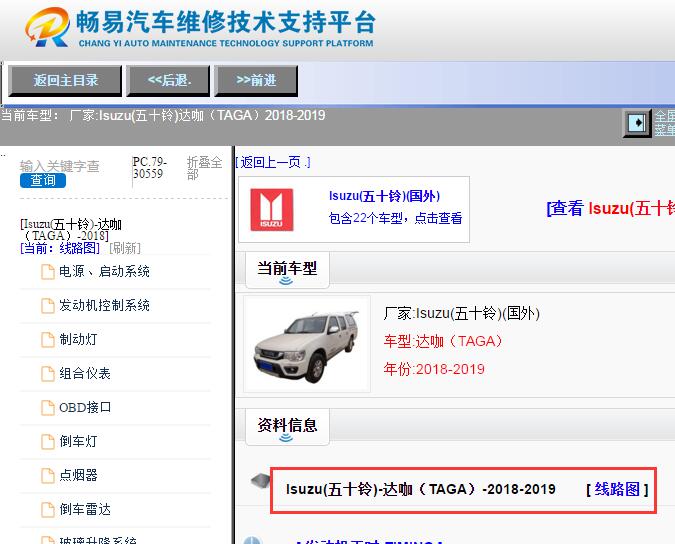Click document icon beside 组合仪表
675x544 pixels.
[x=47, y=374]
